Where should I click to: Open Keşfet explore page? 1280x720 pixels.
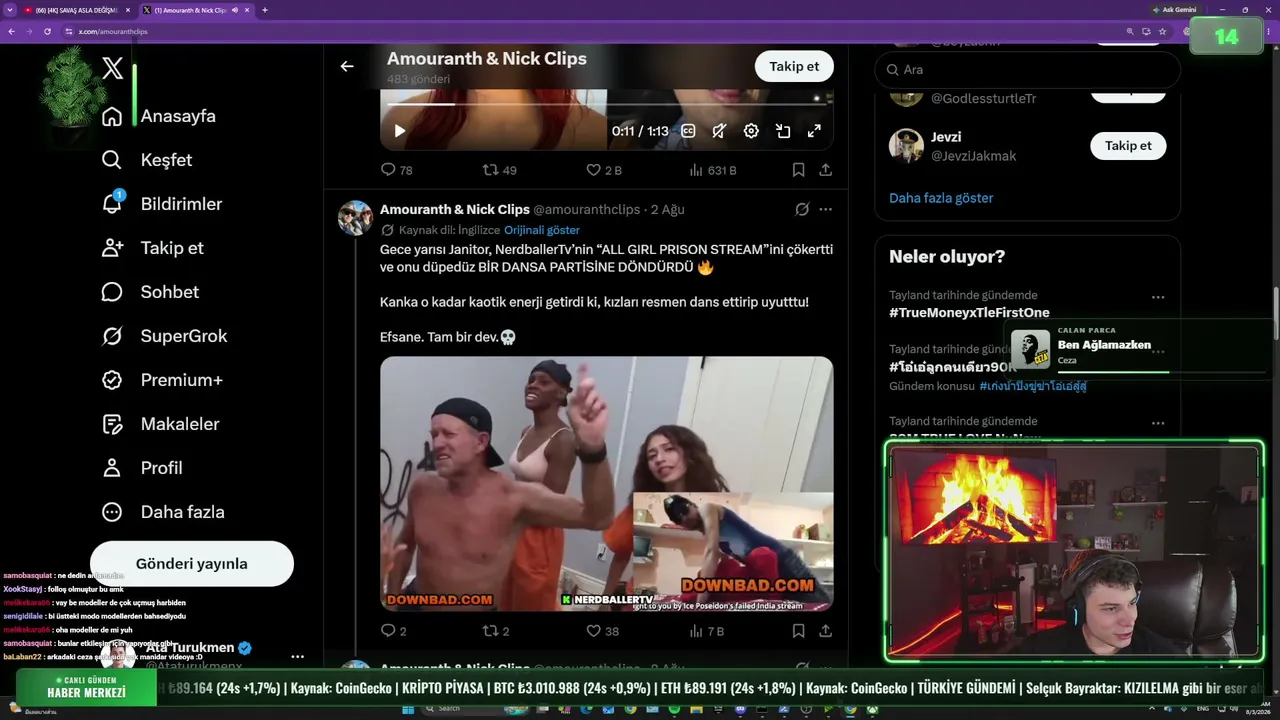[147, 160]
